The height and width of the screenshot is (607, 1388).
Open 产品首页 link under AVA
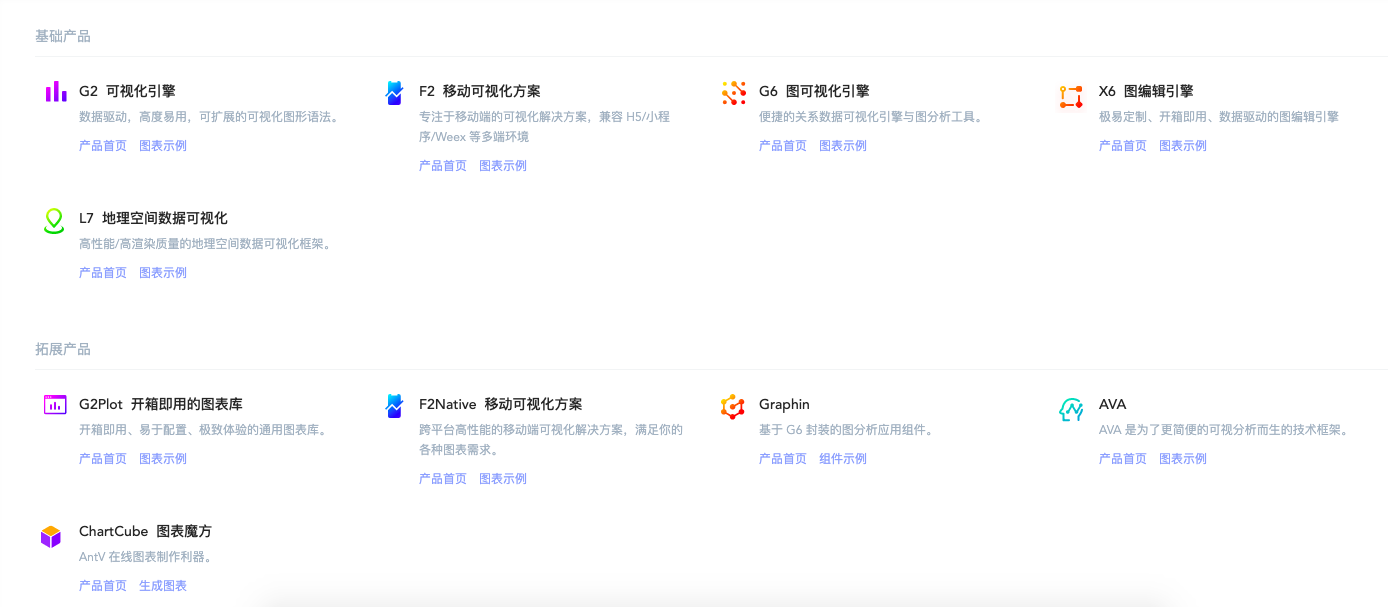(x=1123, y=459)
